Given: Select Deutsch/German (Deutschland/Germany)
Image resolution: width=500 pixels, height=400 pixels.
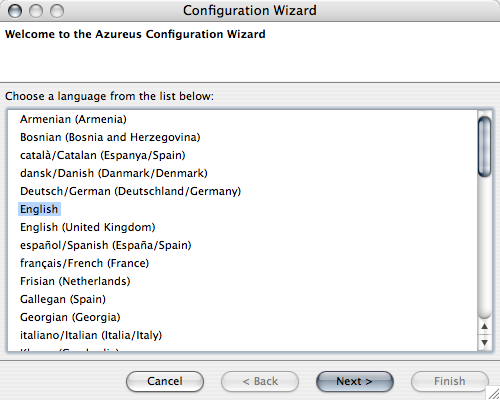Looking at the screenshot, I should (x=130, y=191).
